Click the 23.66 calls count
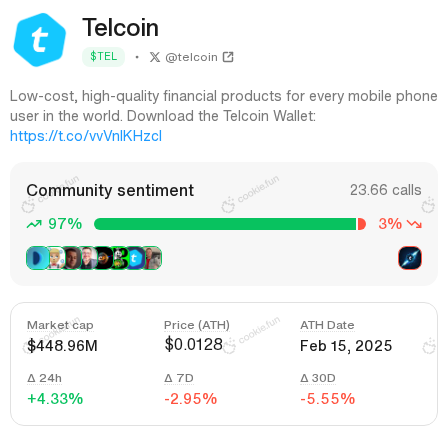This screenshot has height=436, width=448. click(x=386, y=190)
